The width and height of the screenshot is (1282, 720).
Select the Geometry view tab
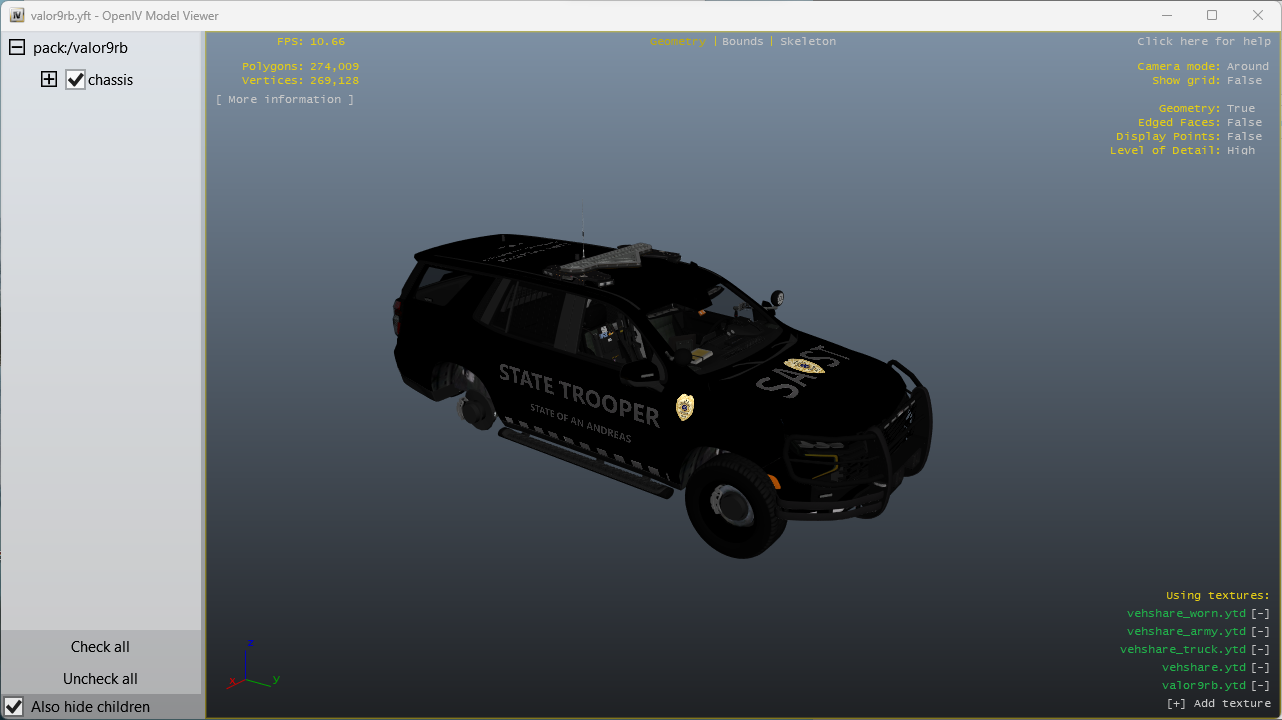[677, 42]
